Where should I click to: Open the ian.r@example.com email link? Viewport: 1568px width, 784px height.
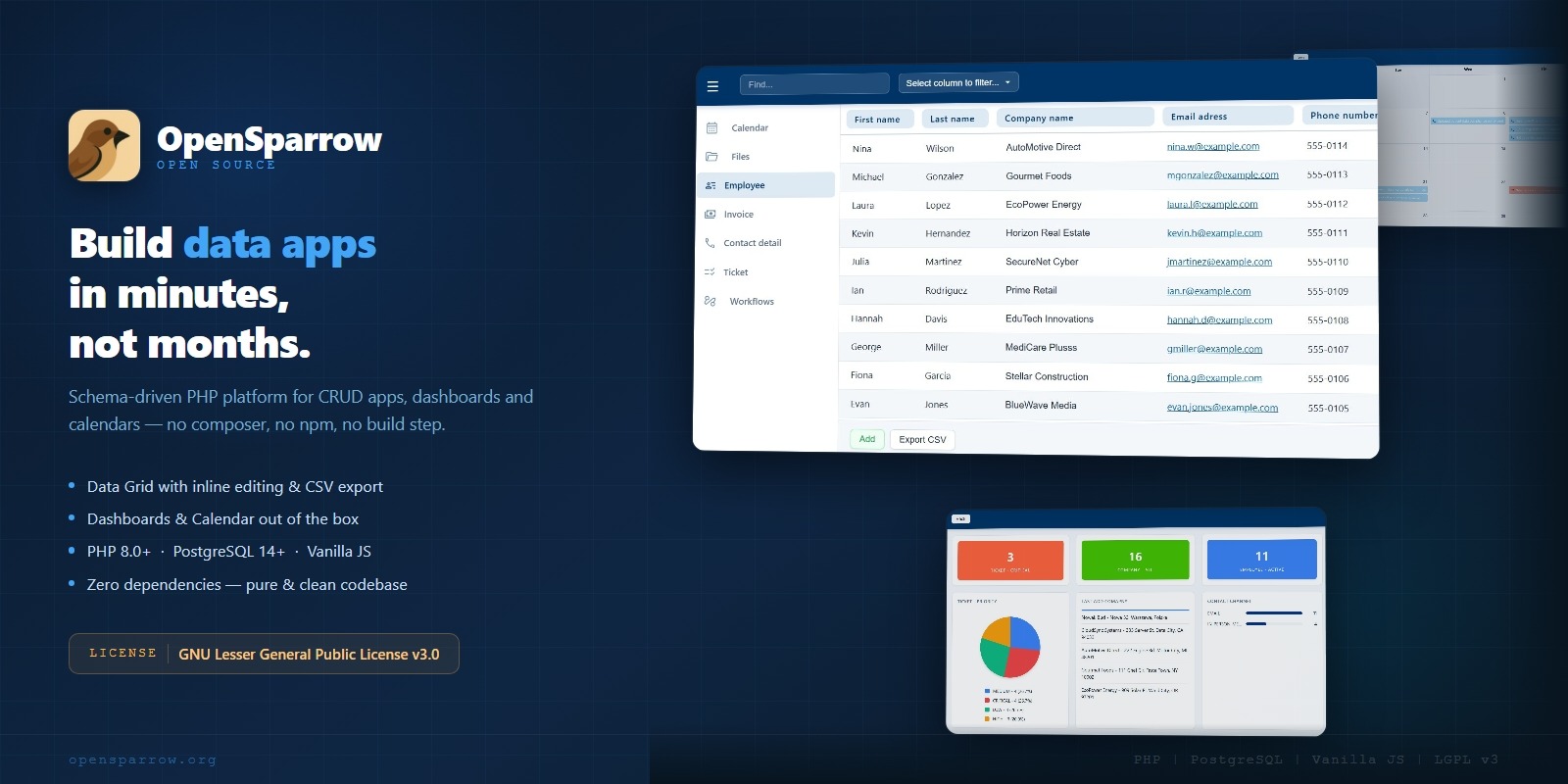(1208, 291)
